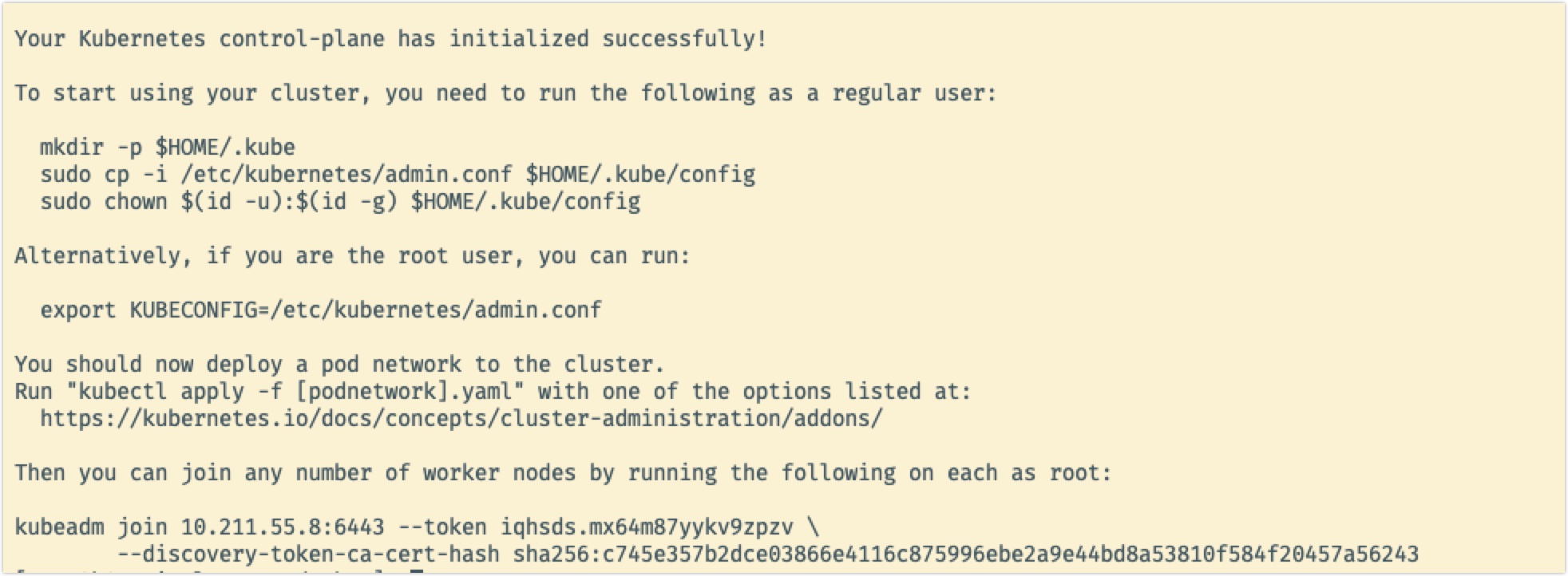Click the "Then you can join any number" line
The width and height of the screenshot is (1568, 576).
tap(563, 473)
